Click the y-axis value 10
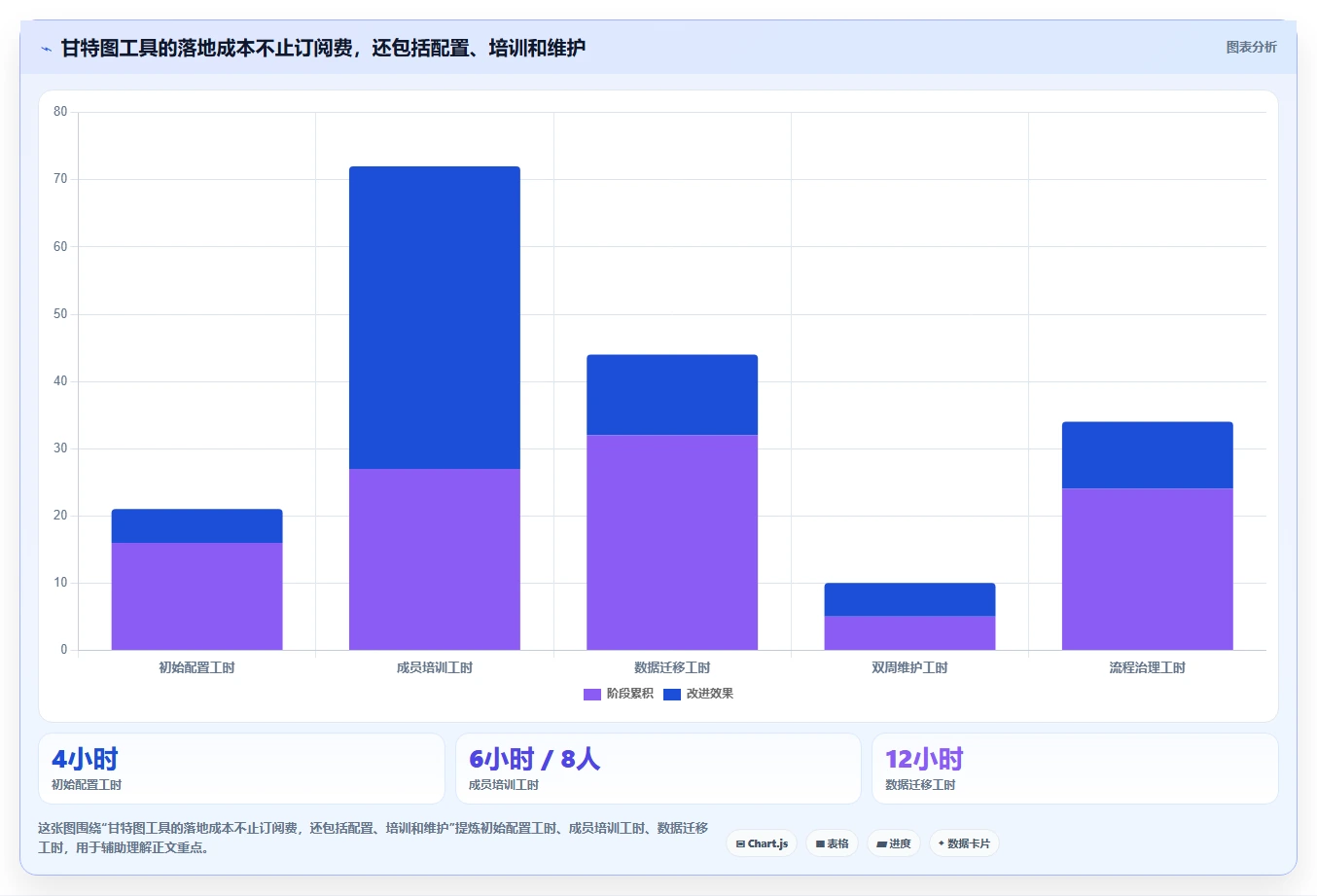This screenshot has width=1317, height=896. (x=60, y=583)
